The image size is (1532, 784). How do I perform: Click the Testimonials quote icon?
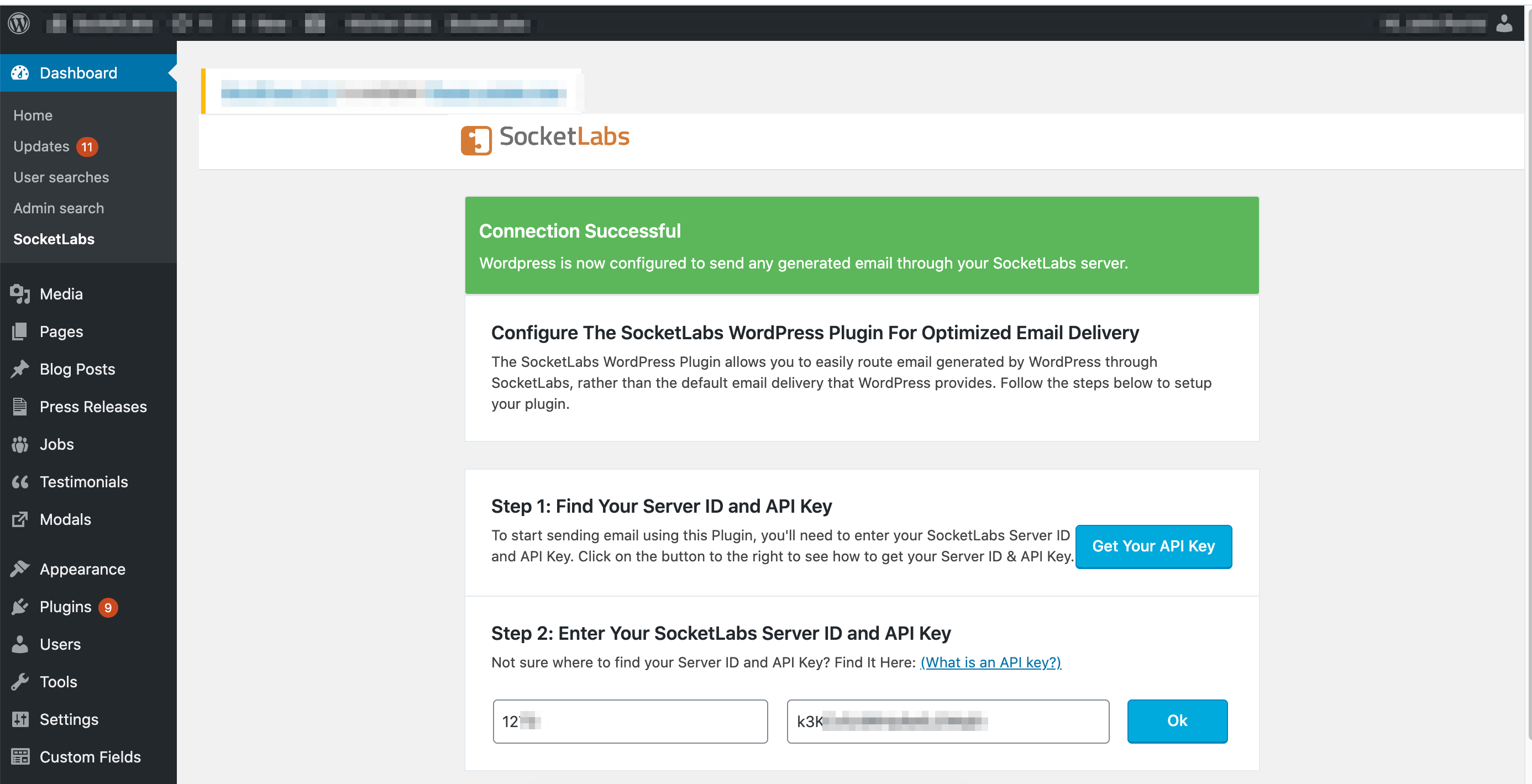tap(20, 482)
